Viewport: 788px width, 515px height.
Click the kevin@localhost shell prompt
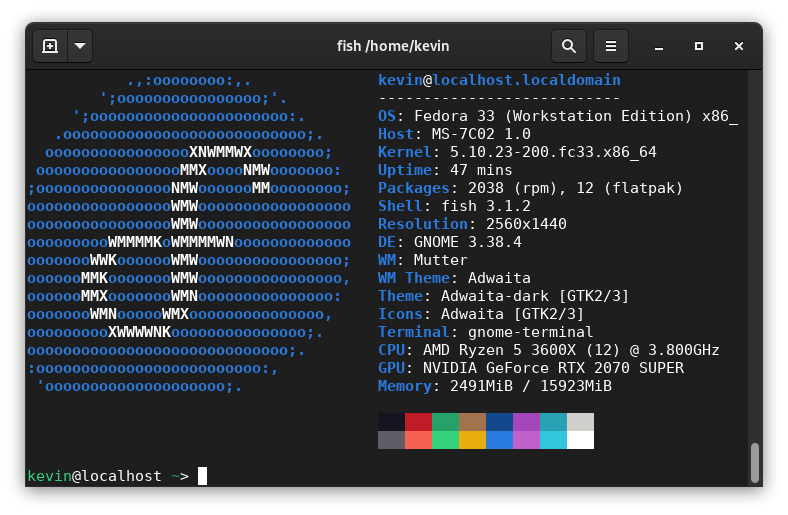tap(94, 476)
